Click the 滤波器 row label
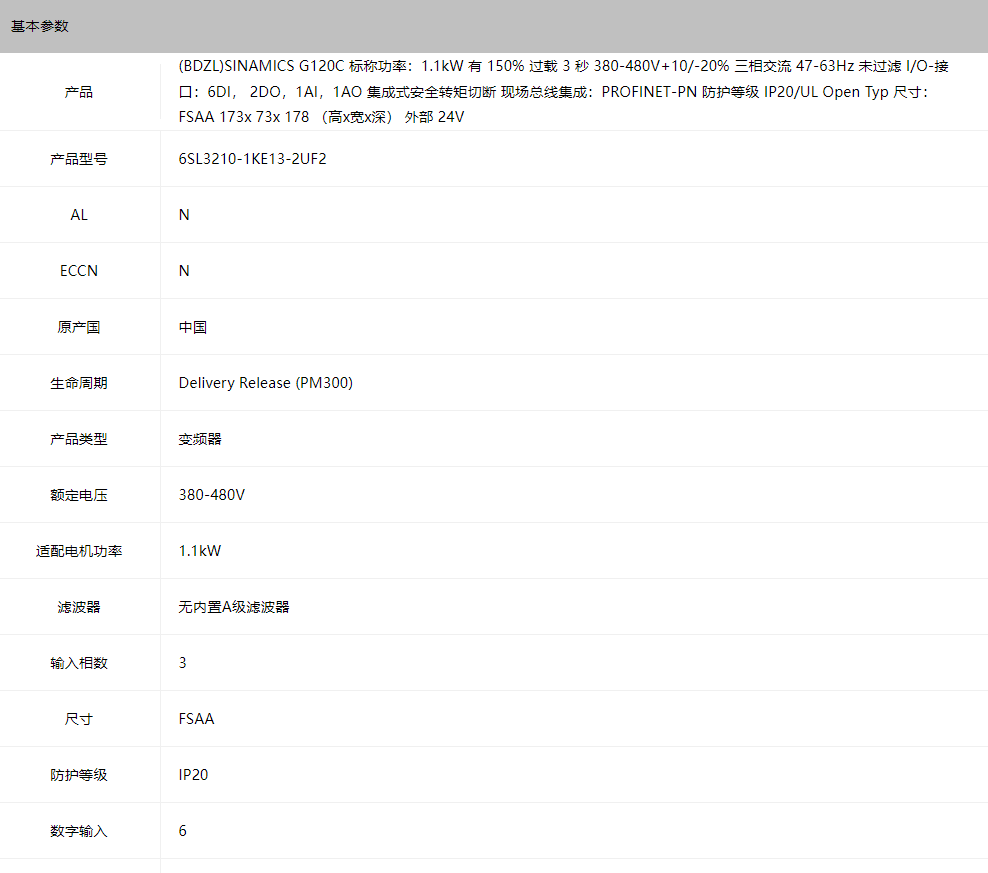 click(79, 608)
